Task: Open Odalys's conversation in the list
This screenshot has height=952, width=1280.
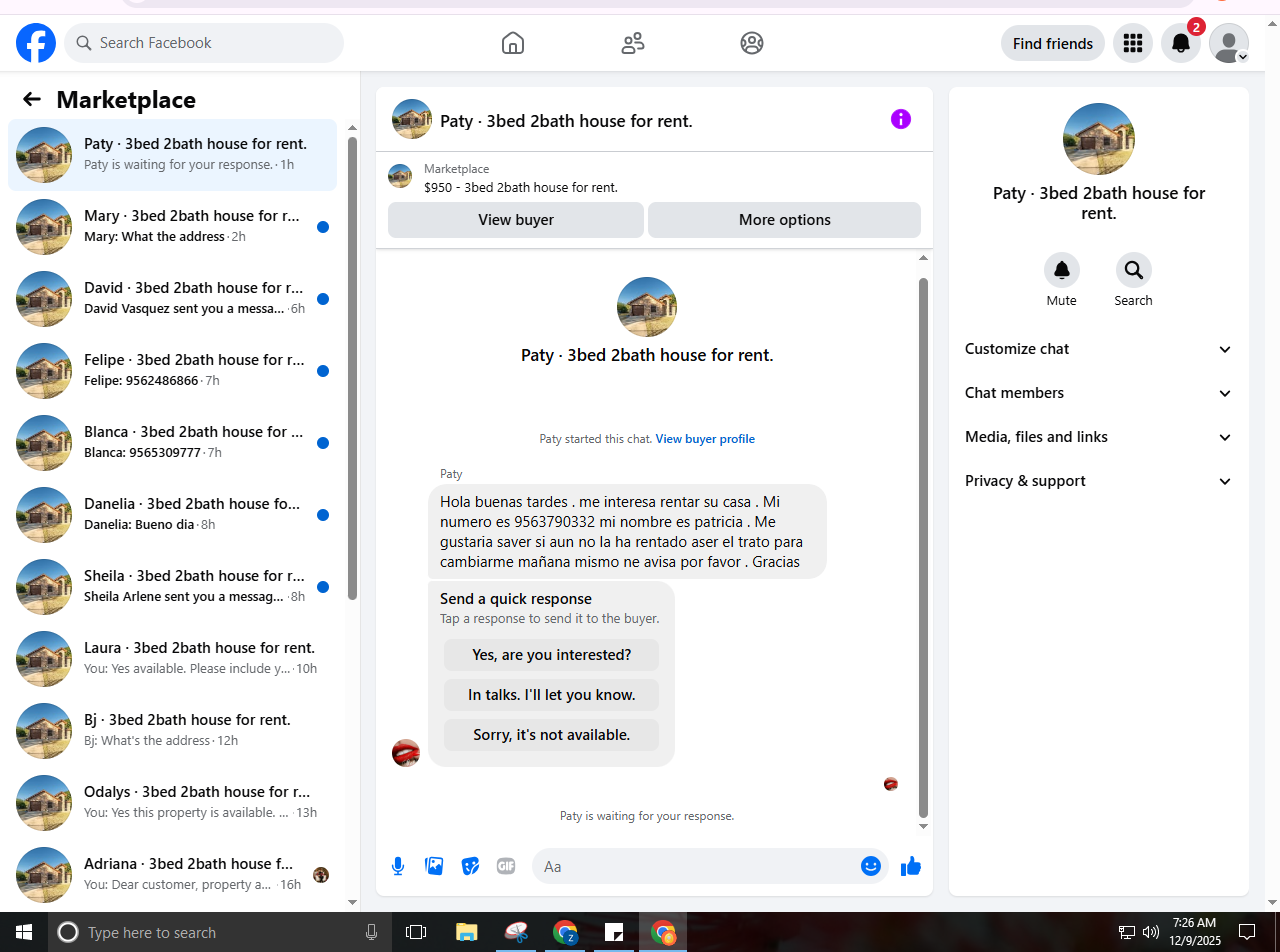Action: (172, 803)
